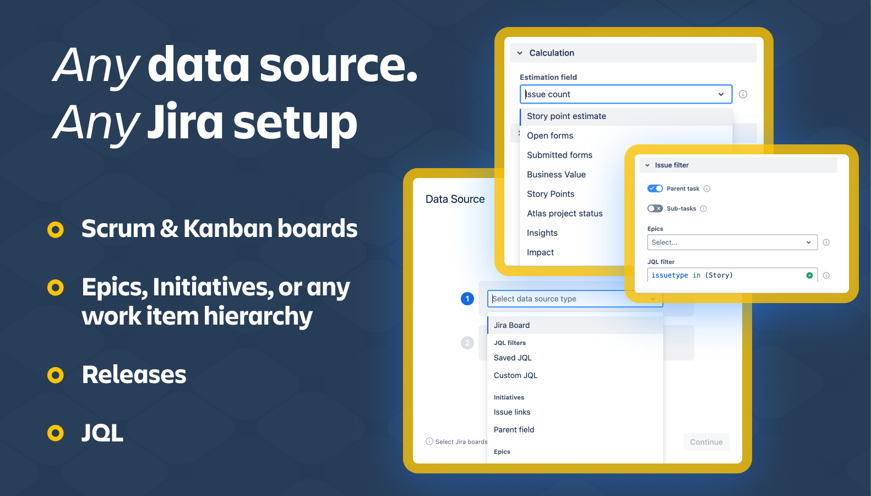Select Issue links under Initiatives

512,412
